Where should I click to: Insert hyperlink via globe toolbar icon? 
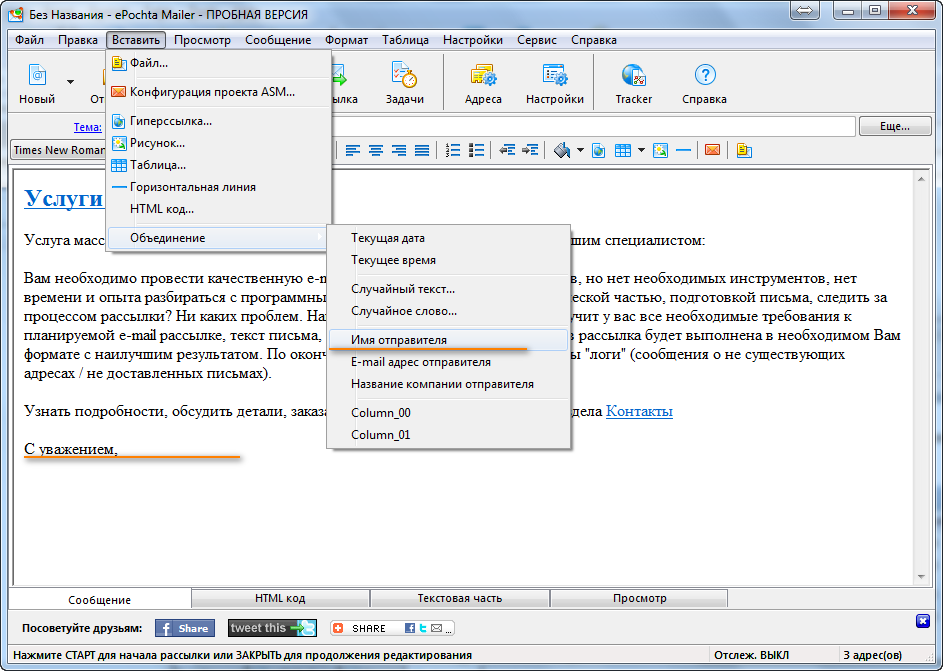click(598, 150)
